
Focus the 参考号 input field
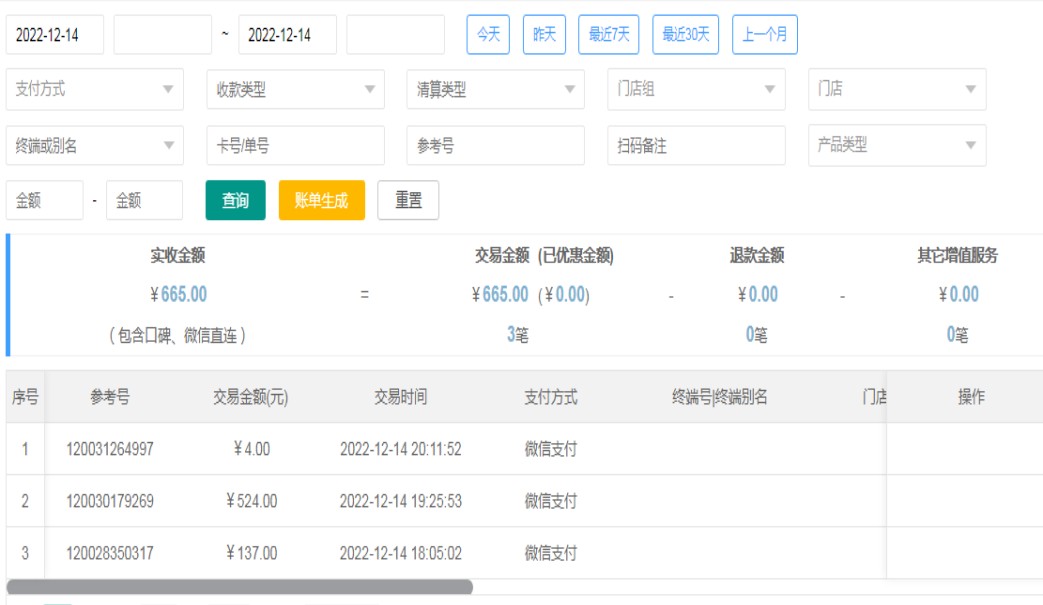coord(495,145)
